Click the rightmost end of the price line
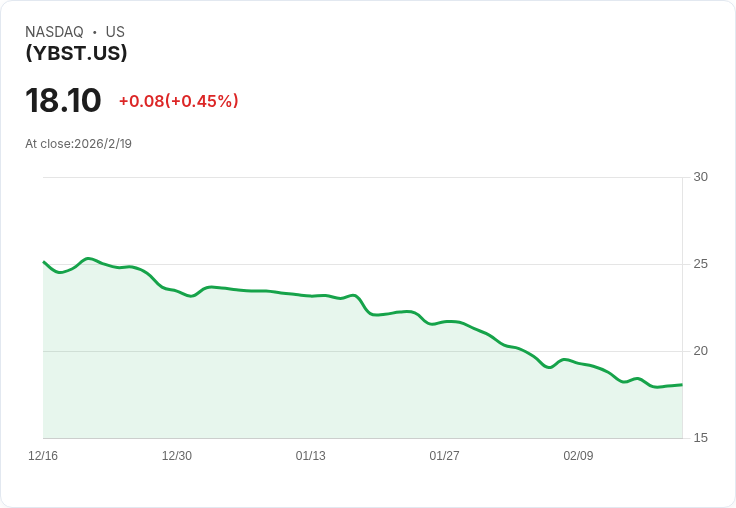 coord(681,385)
